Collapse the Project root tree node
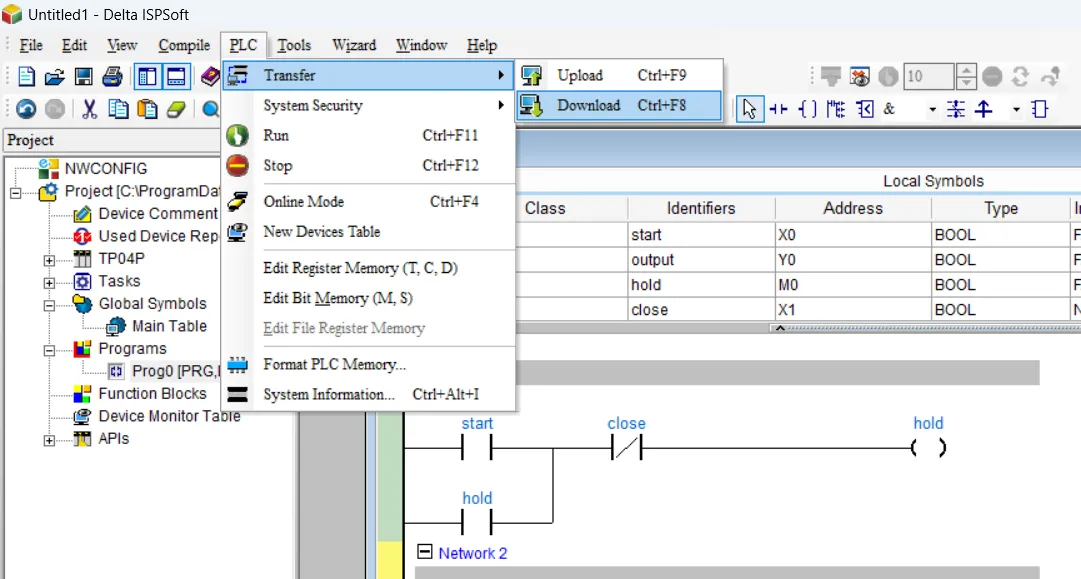Viewport: 1081px width, 579px height. [x=16, y=193]
